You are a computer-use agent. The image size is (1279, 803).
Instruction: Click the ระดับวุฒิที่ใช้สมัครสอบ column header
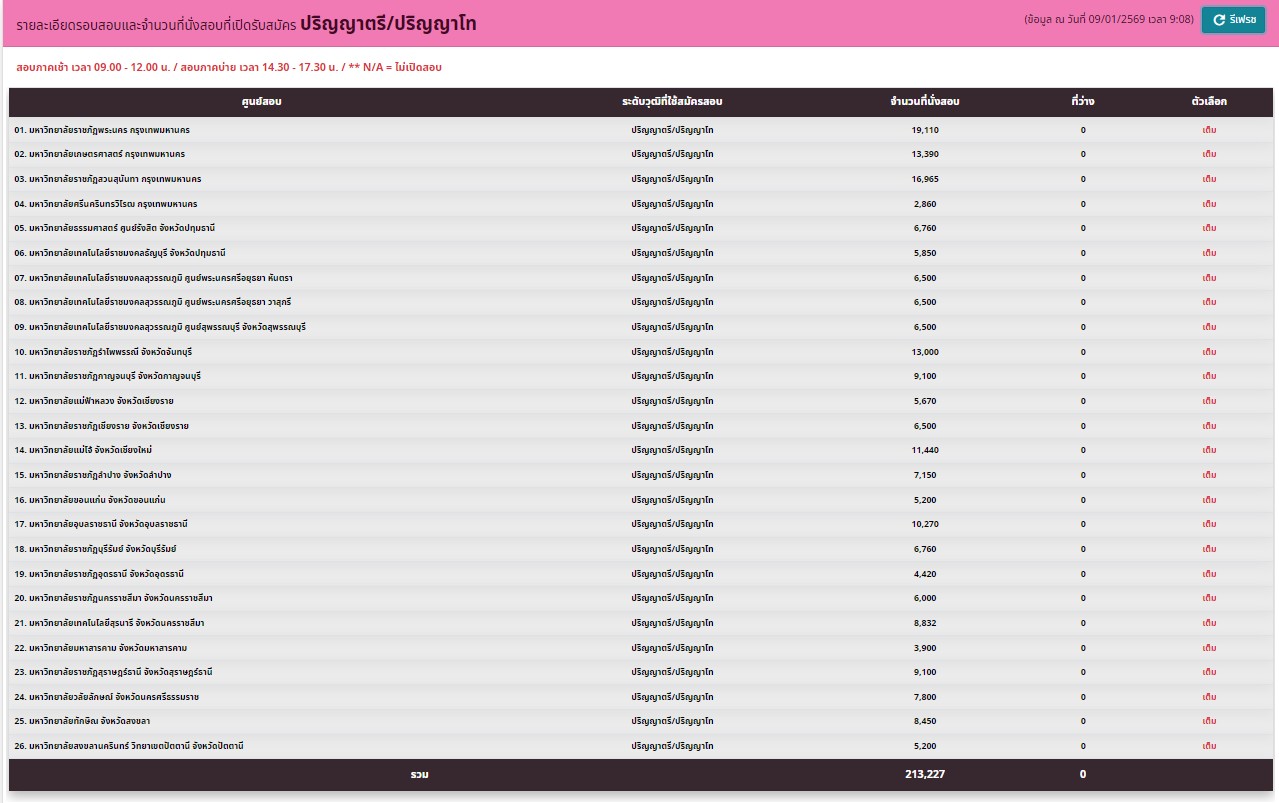coord(672,102)
